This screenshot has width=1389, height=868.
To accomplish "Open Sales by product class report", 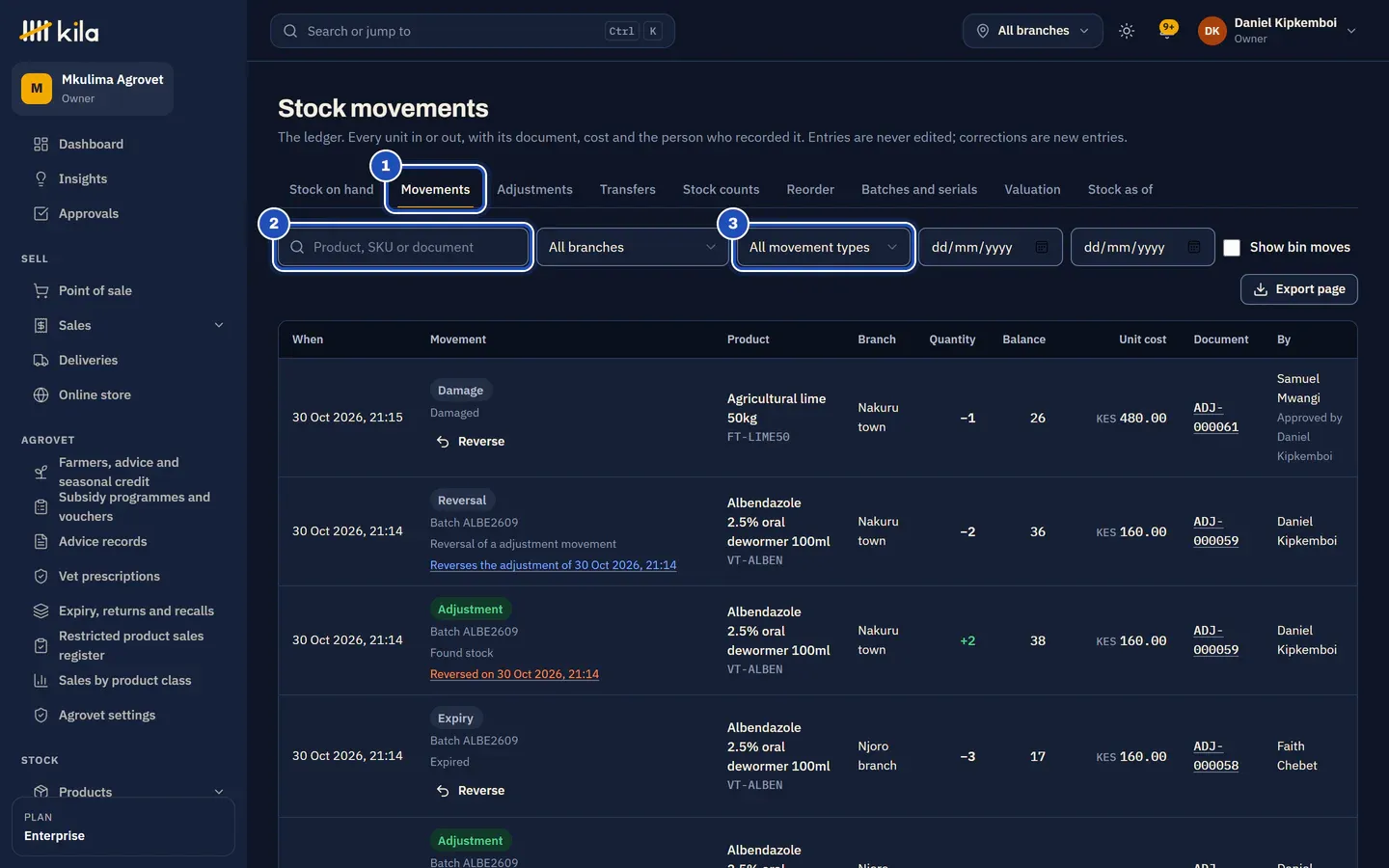I will (123, 681).
